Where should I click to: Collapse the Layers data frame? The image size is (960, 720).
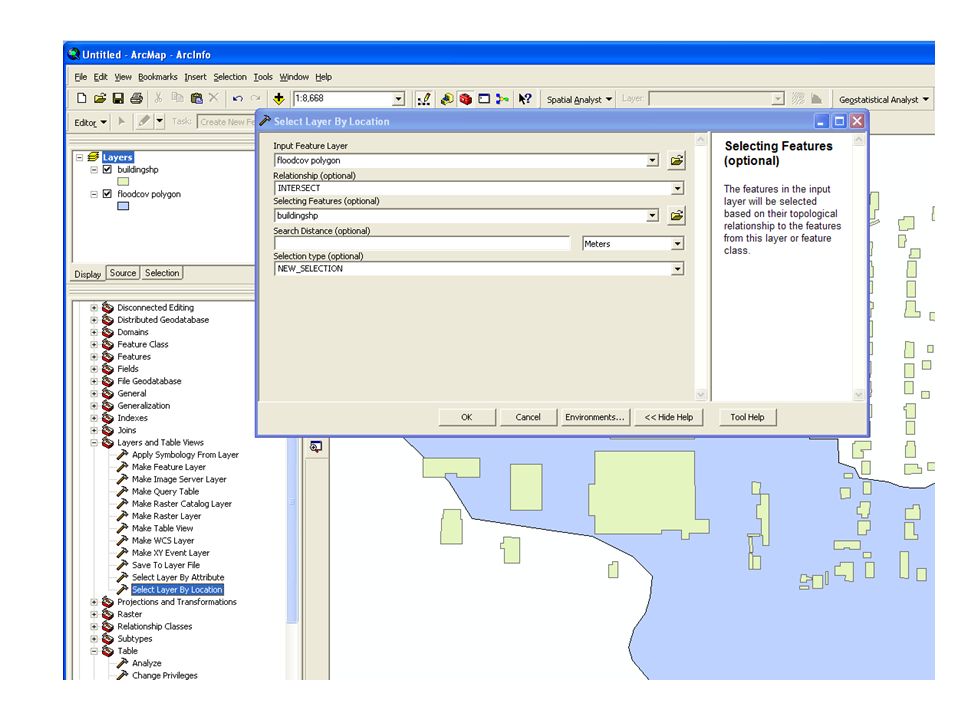pos(79,157)
